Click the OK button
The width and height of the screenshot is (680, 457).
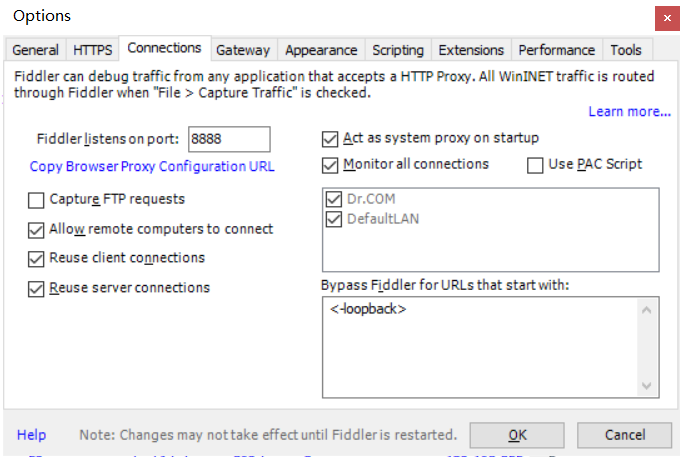point(517,435)
